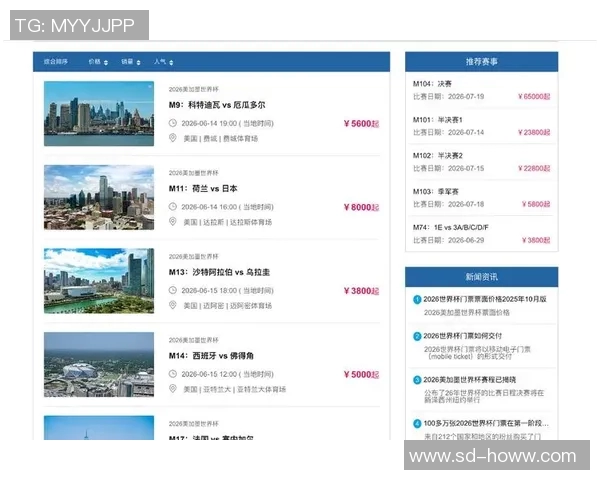Click the location pin icon for M14
The width and height of the screenshot is (600, 480).
click(x=173, y=389)
